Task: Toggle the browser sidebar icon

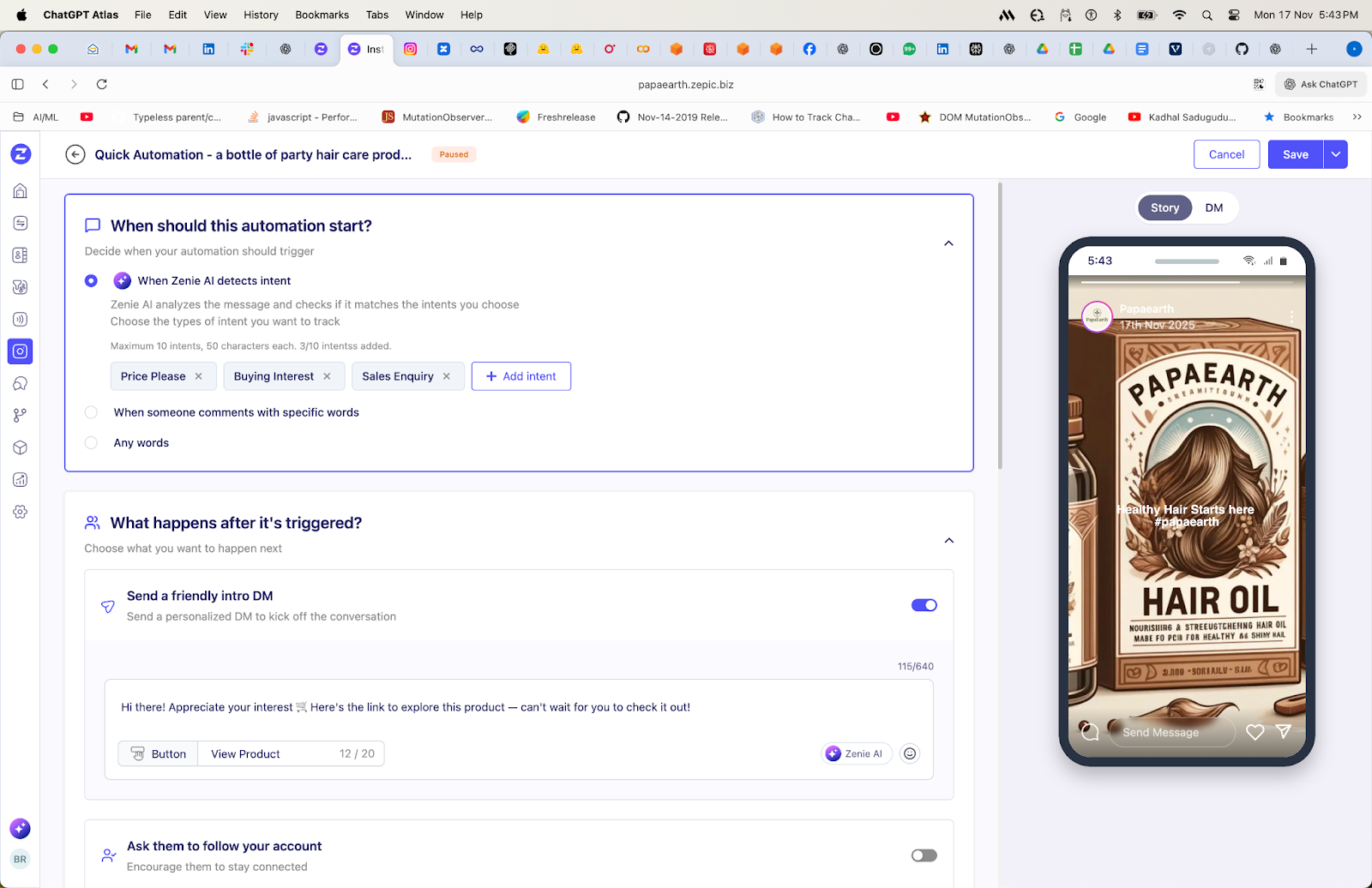Action: click(17, 84)
